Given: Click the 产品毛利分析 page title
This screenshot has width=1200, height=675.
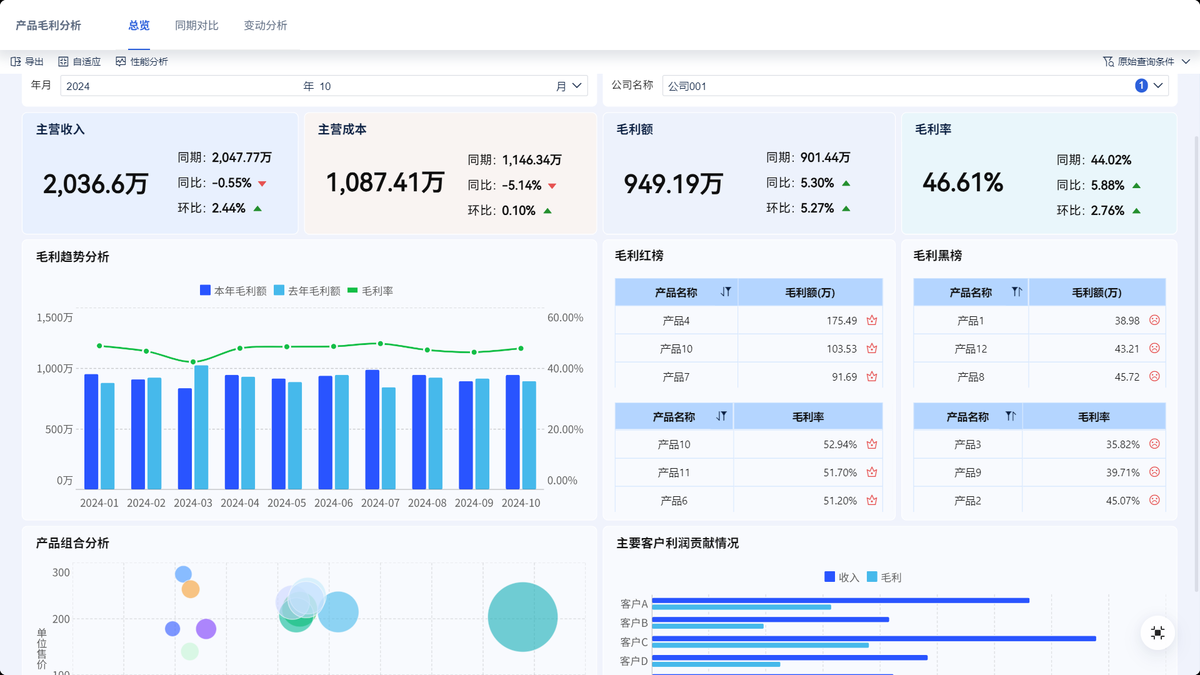Looking at the screenshot, I should pos(49,25).
